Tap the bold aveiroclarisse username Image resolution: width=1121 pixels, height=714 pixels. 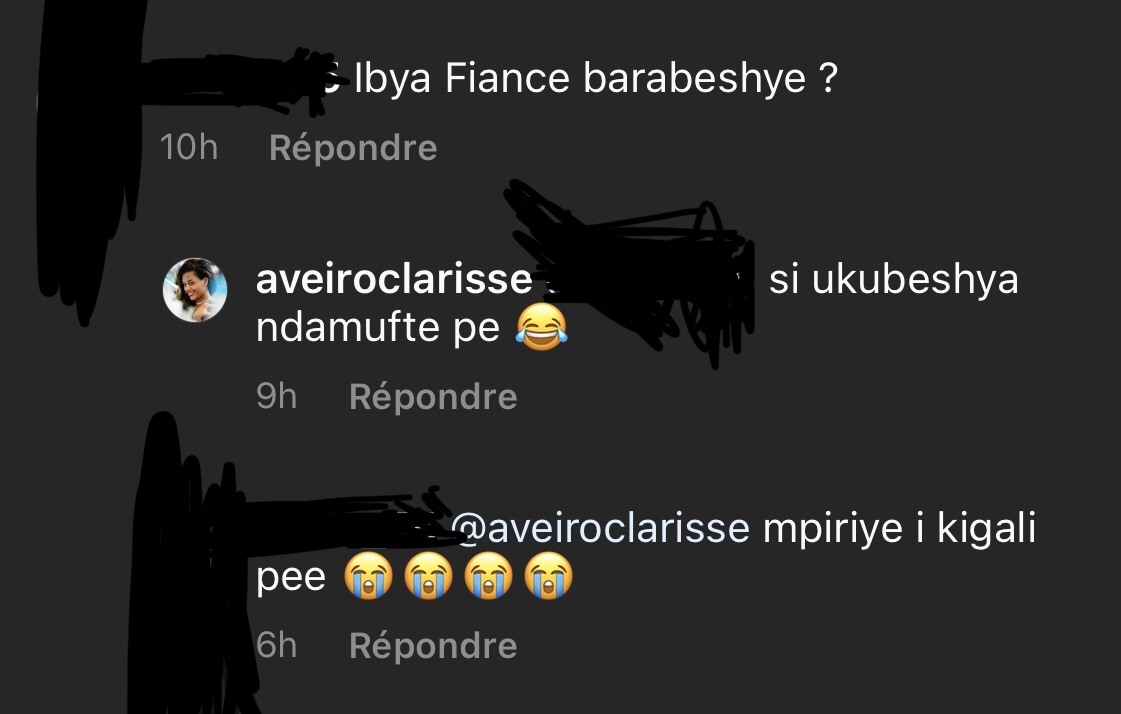pos(394,279)
